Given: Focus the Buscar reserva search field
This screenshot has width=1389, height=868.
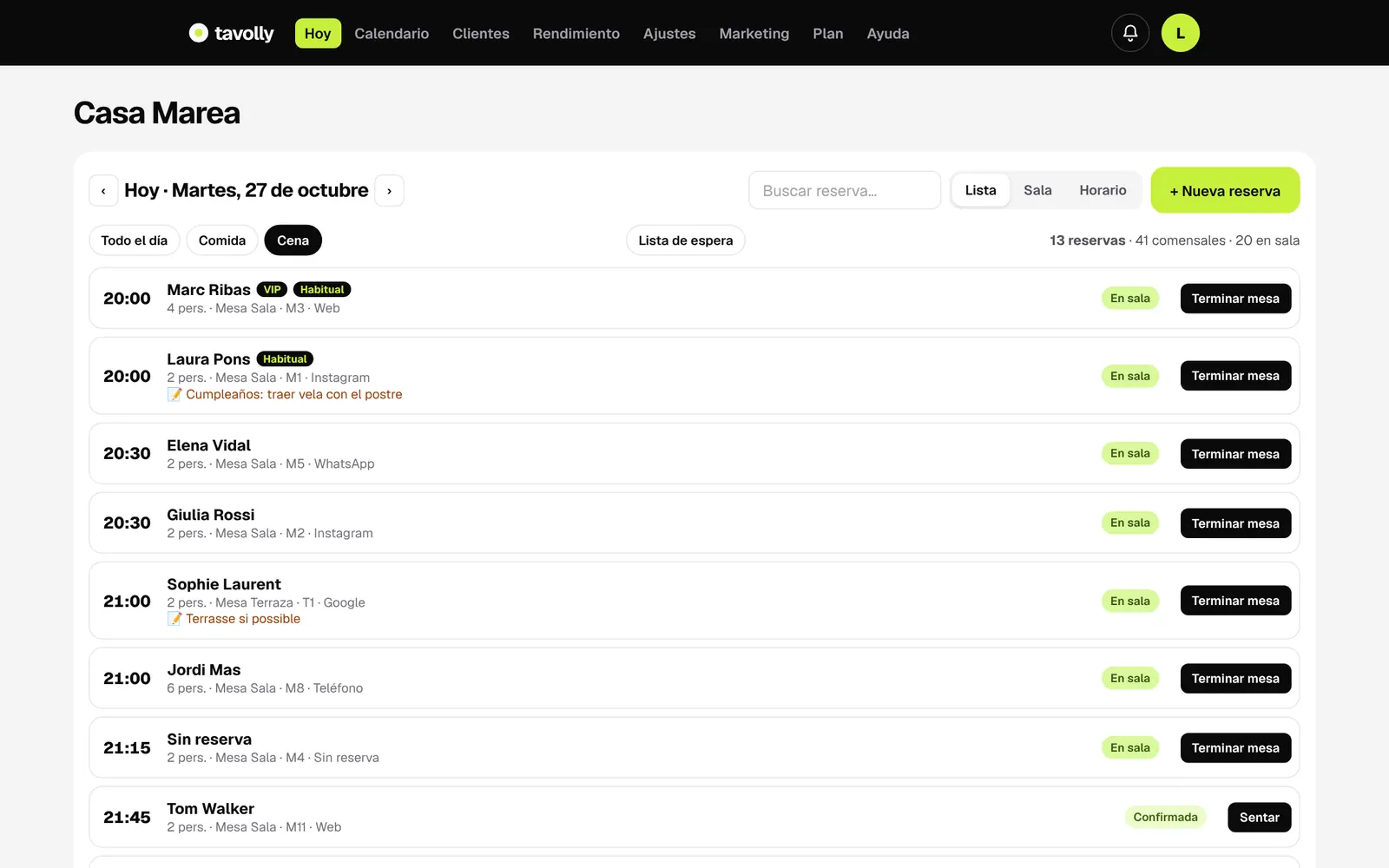Looking at the screenshot, I should tap(845, 190).
